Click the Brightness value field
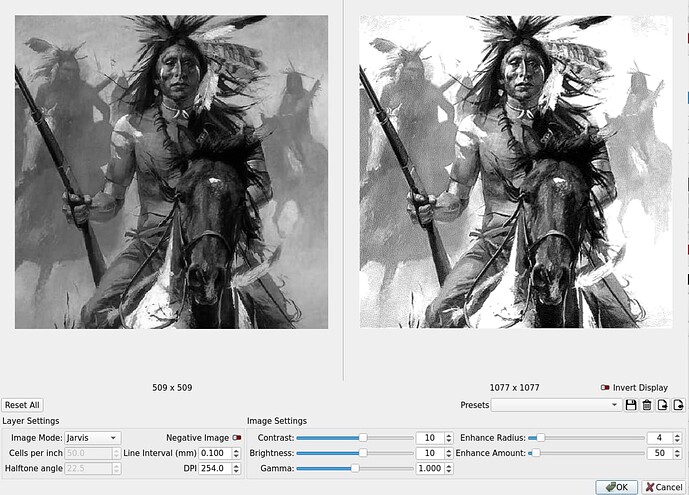Viewport: 689px width, 495px height. coord(430,453)
